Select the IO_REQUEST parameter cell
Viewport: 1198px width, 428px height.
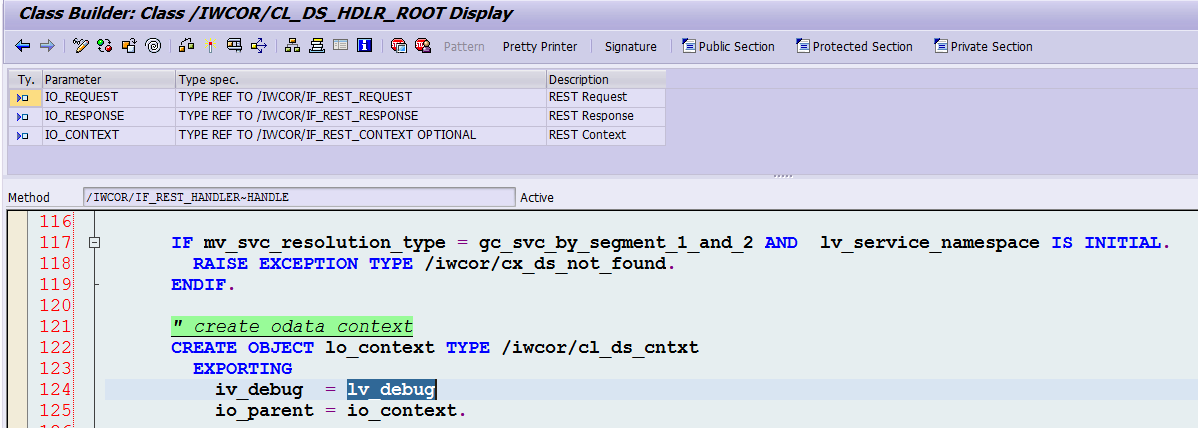[x=108, y=97]
